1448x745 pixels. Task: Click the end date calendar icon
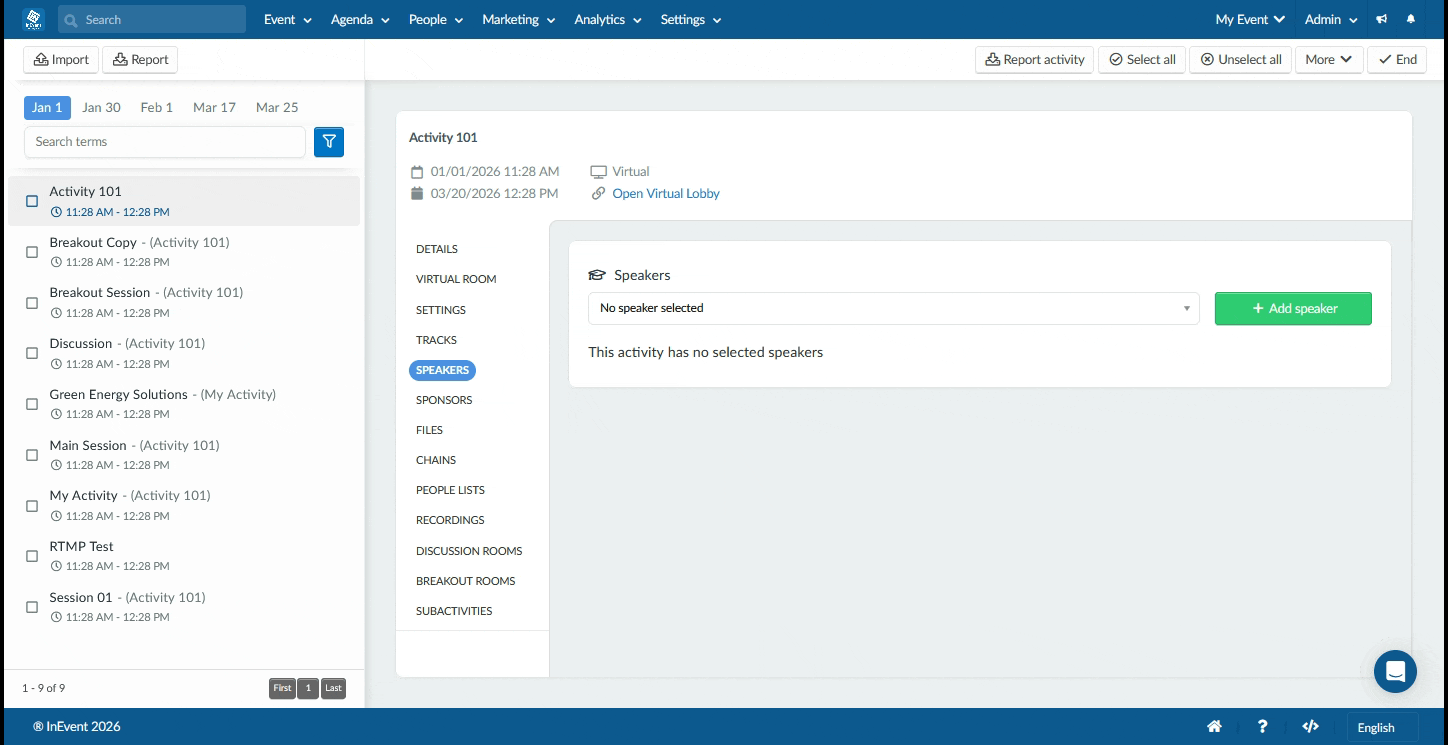417,194
